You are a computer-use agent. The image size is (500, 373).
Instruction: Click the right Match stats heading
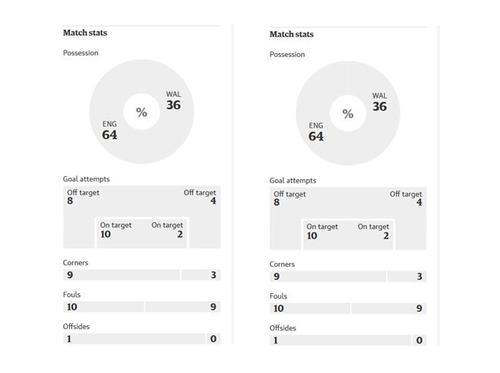pos(291,34)
